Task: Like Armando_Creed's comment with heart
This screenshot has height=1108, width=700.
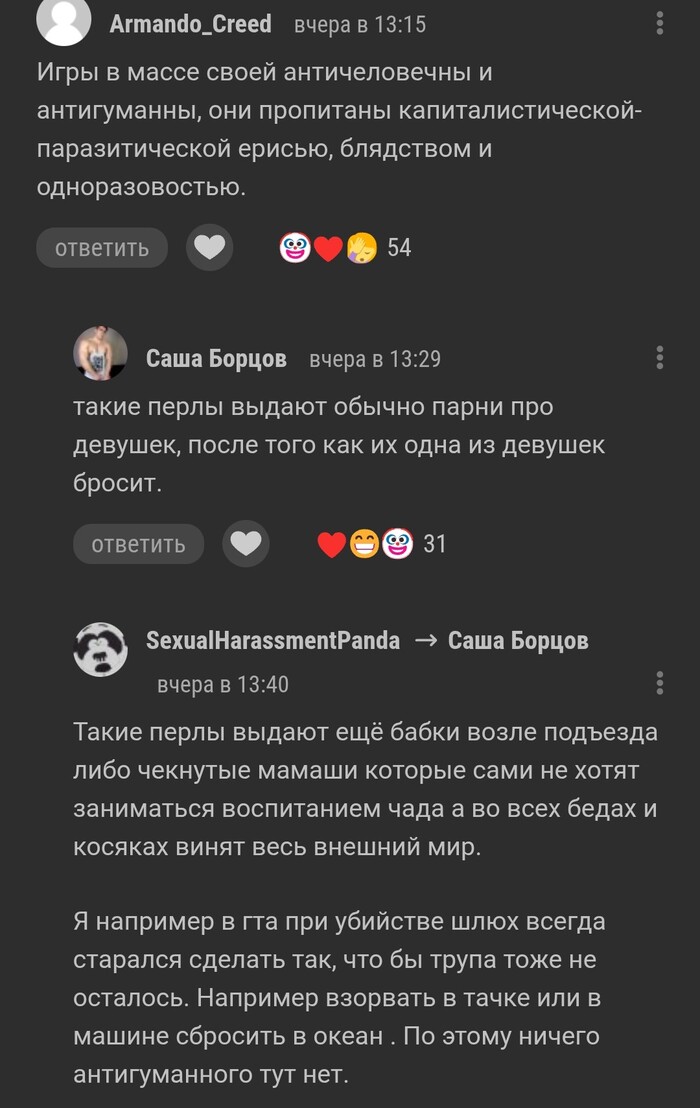Action: click(209, 248)
